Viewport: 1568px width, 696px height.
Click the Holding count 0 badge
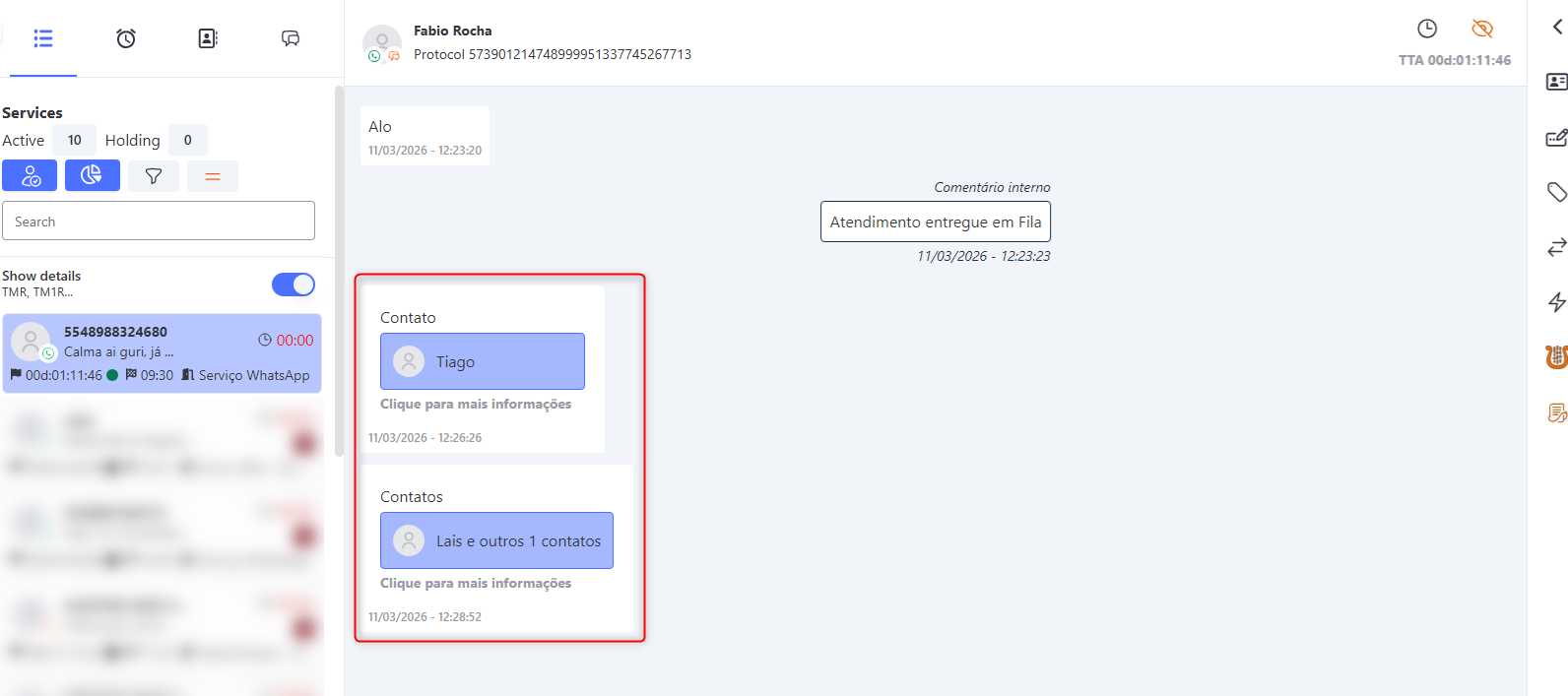click(188, 140)
